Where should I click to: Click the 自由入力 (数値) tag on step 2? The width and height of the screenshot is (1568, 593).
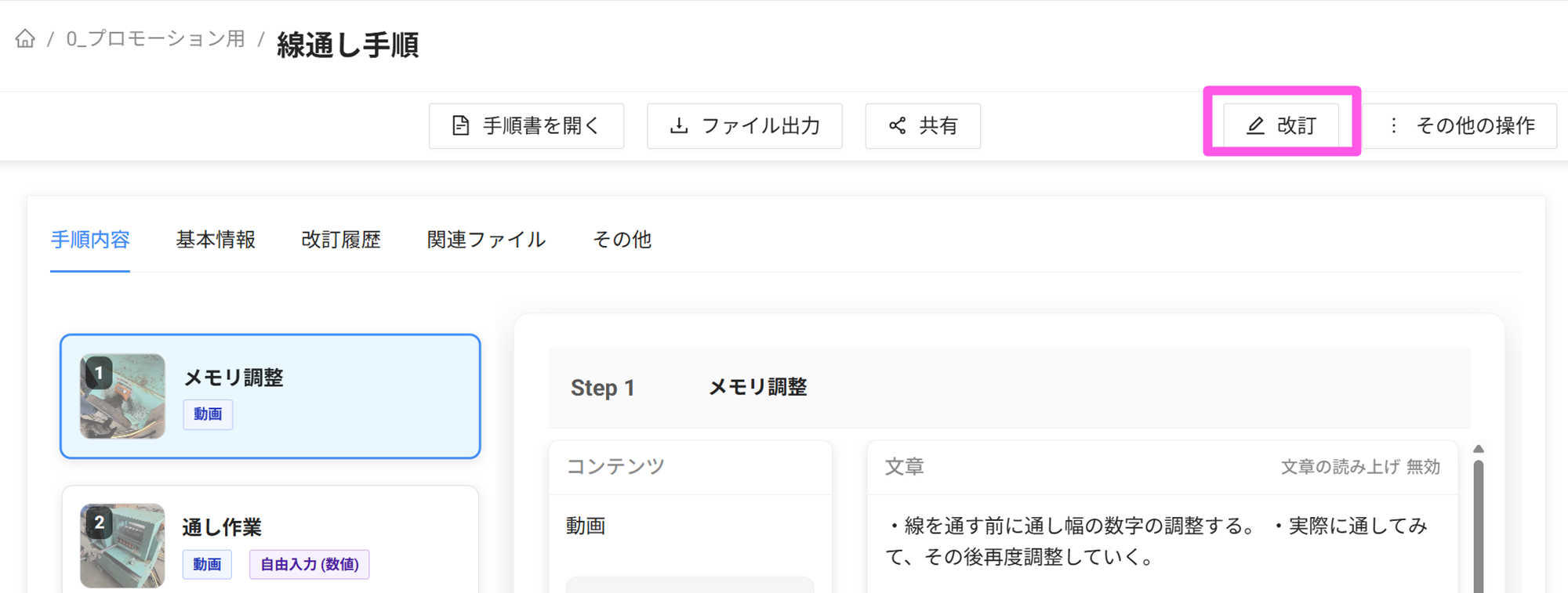[309, 564]
